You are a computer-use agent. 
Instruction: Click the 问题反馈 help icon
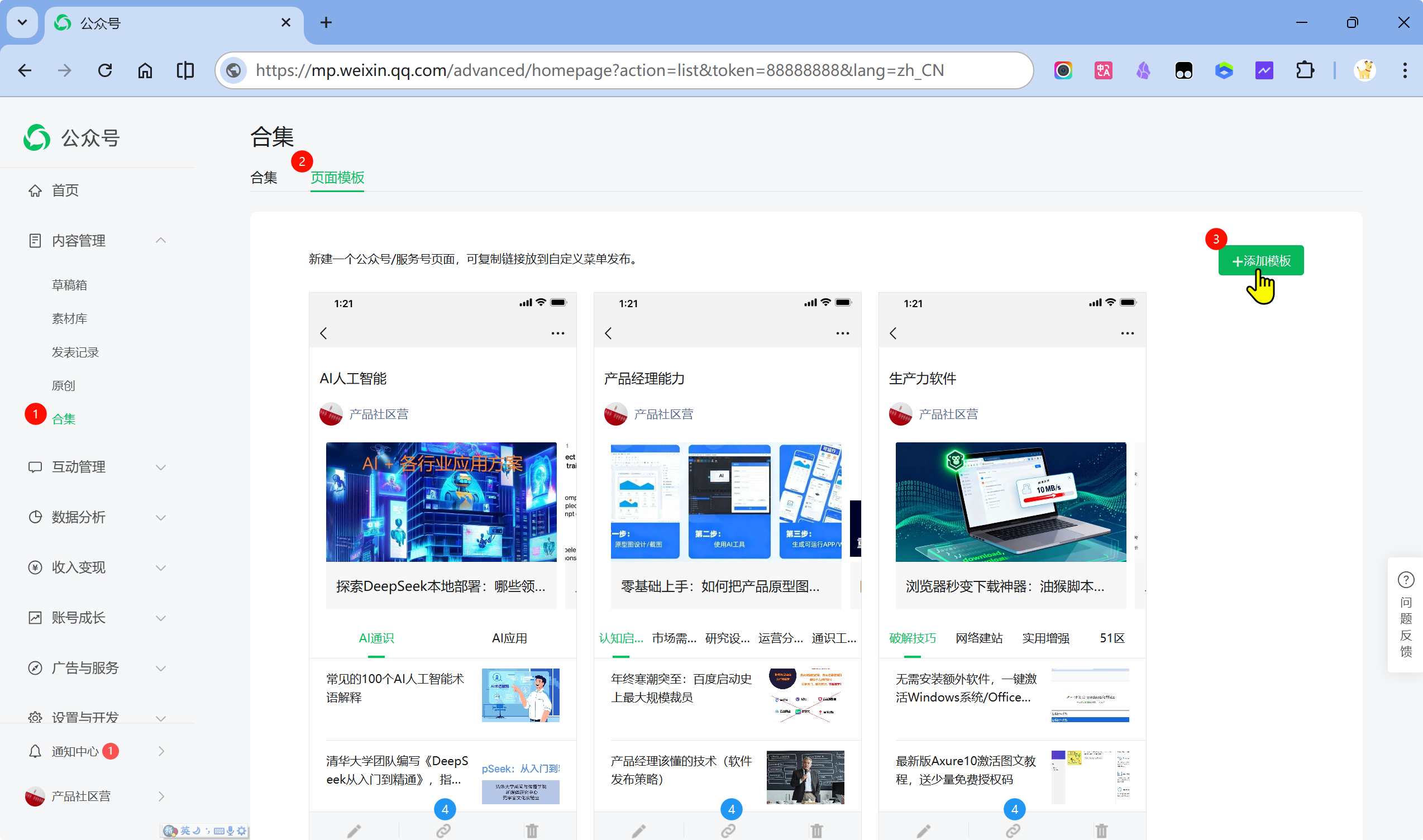1406,580
